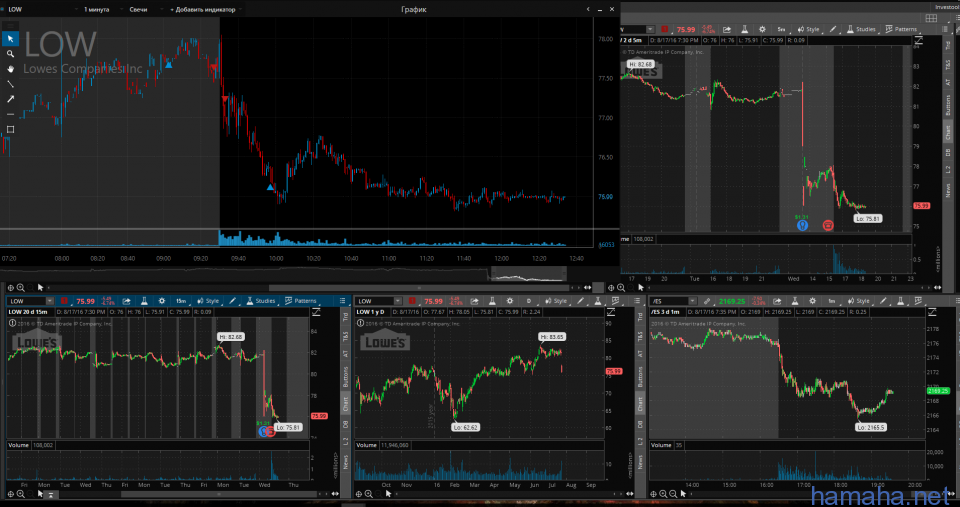Click the red earnings phone marker on top-right chart

(x=828, y=225)
